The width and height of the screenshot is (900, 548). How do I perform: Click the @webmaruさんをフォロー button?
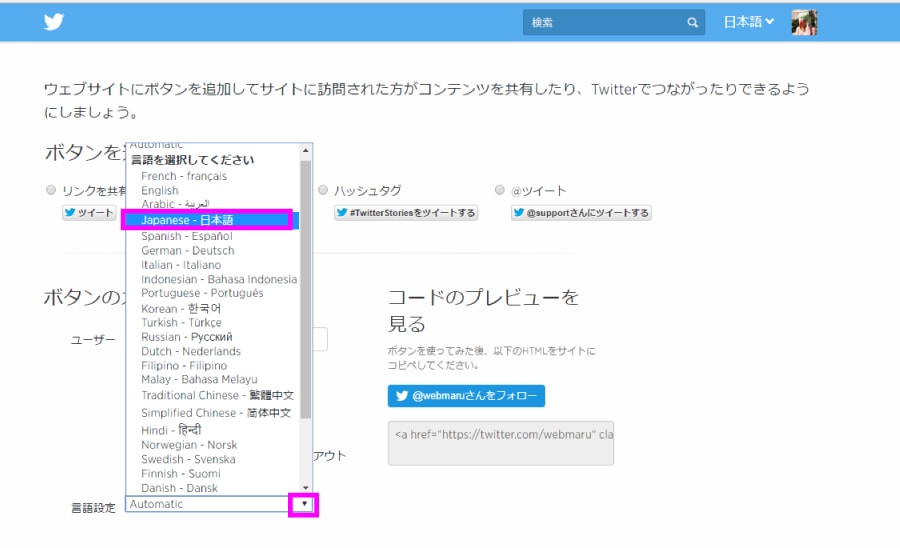466,395
